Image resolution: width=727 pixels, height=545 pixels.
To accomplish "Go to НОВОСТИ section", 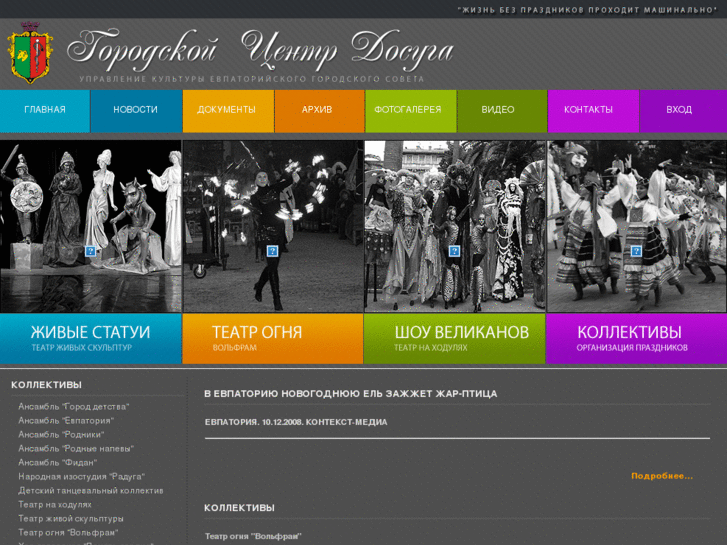I will pyautogui.click(x=136, y=110).
